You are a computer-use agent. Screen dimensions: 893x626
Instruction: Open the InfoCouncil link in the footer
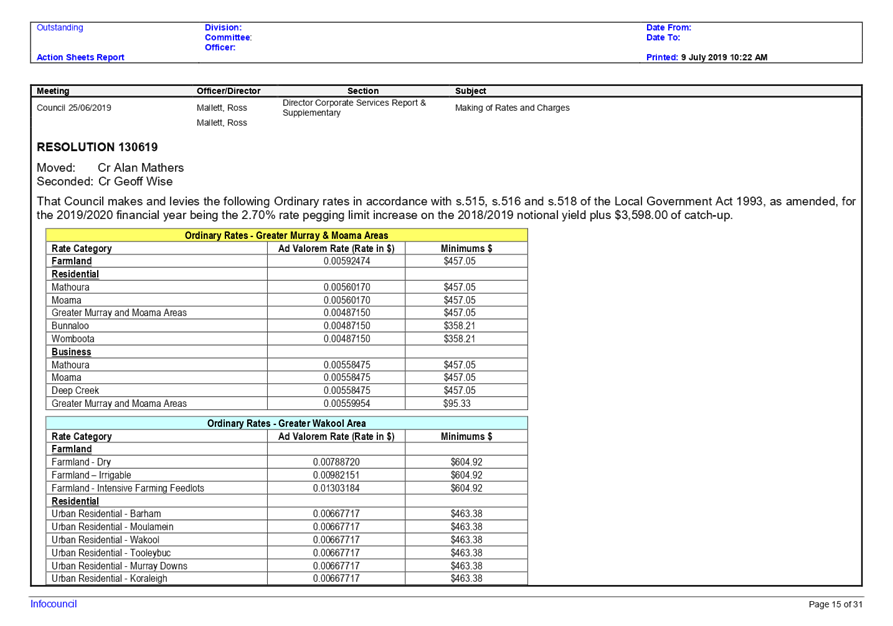pos(52,603)
